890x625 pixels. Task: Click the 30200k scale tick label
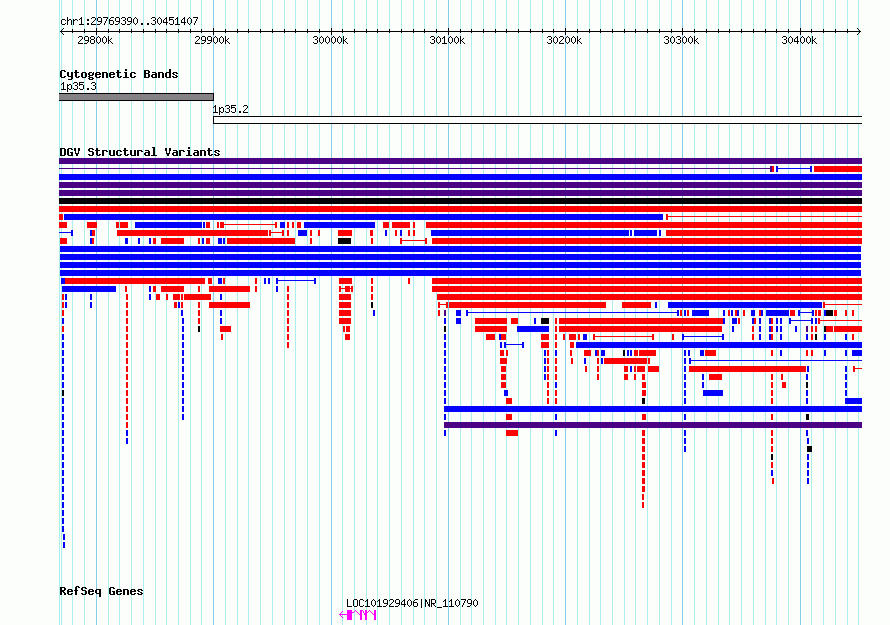point(564,40)
